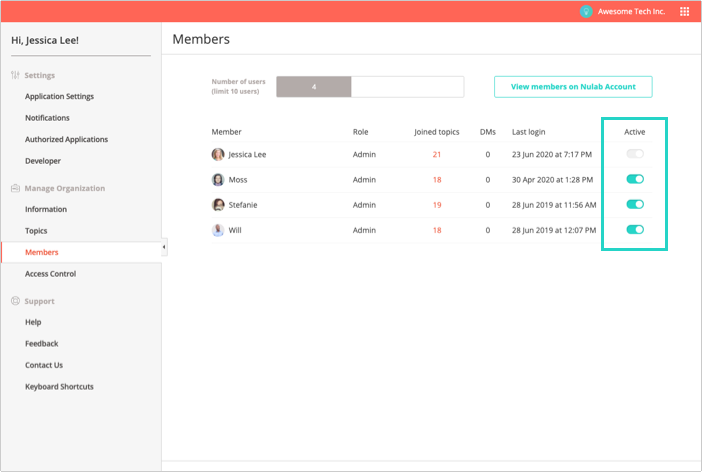This screenshot has height=472, width=702.
Task: Click the Member column header
Action: click(227, 132)
